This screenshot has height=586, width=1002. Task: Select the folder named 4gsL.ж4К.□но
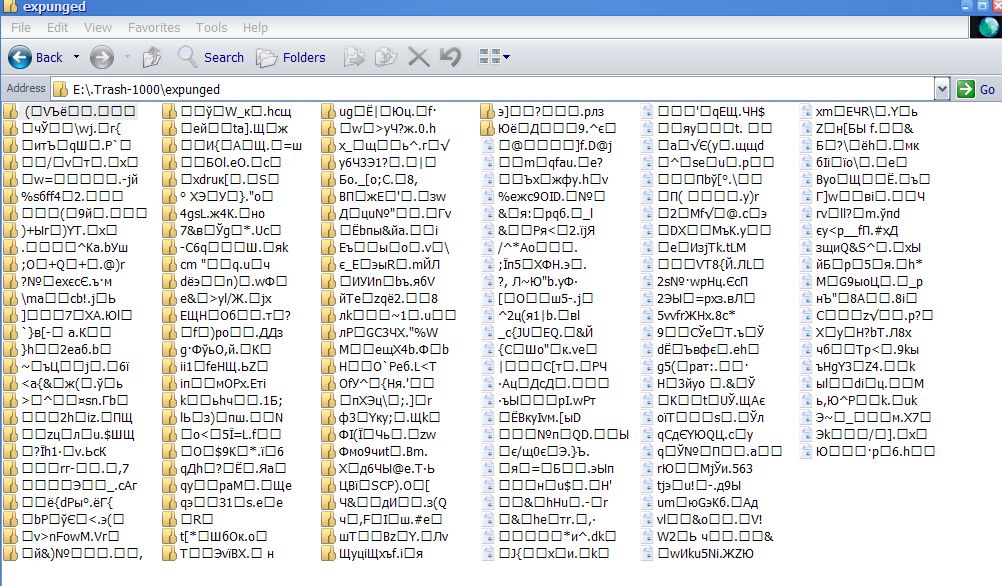(x=214, y=213)
